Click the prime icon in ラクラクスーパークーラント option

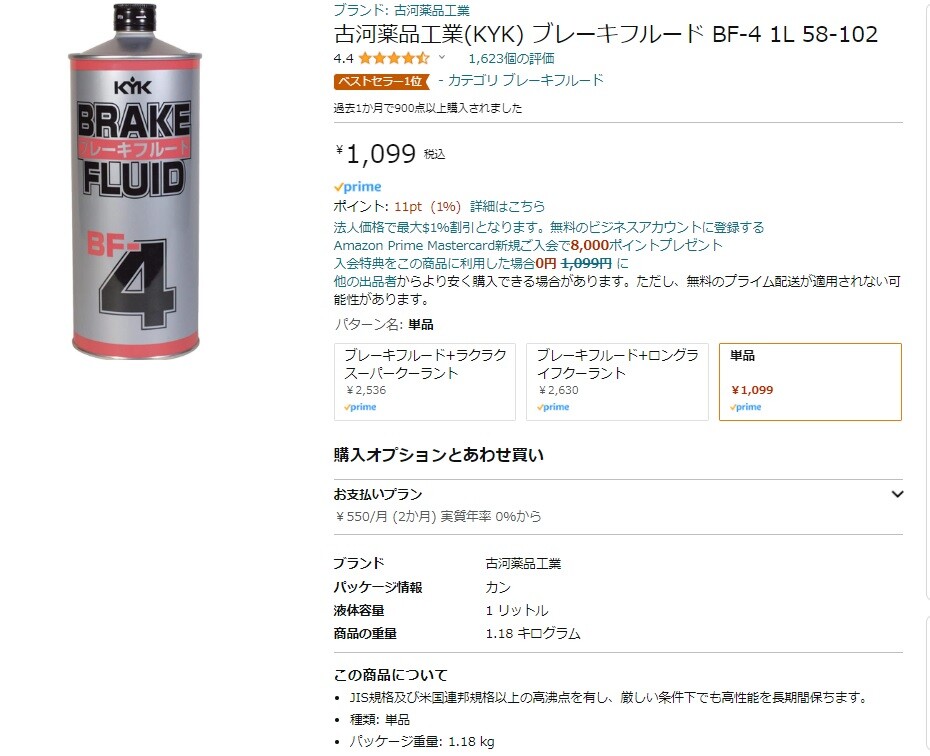360,407
